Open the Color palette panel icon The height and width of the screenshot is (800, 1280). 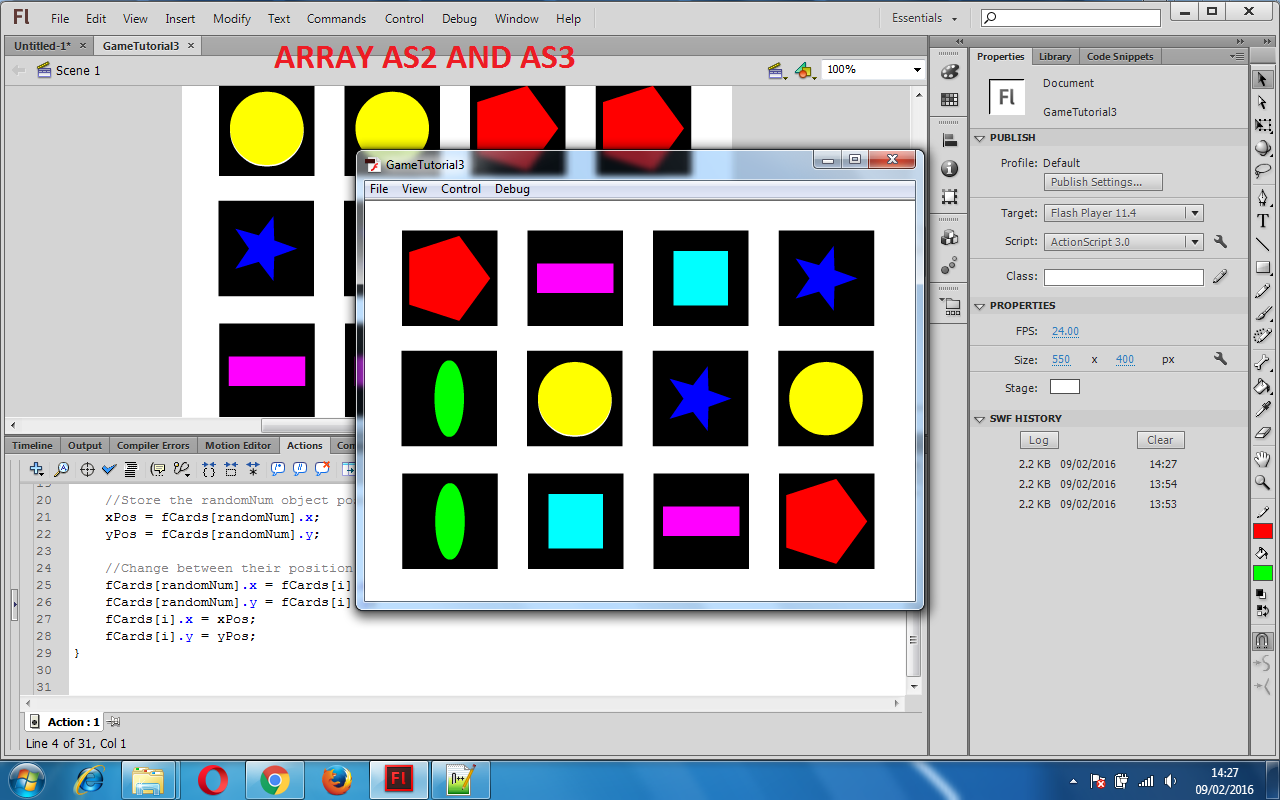950,72
